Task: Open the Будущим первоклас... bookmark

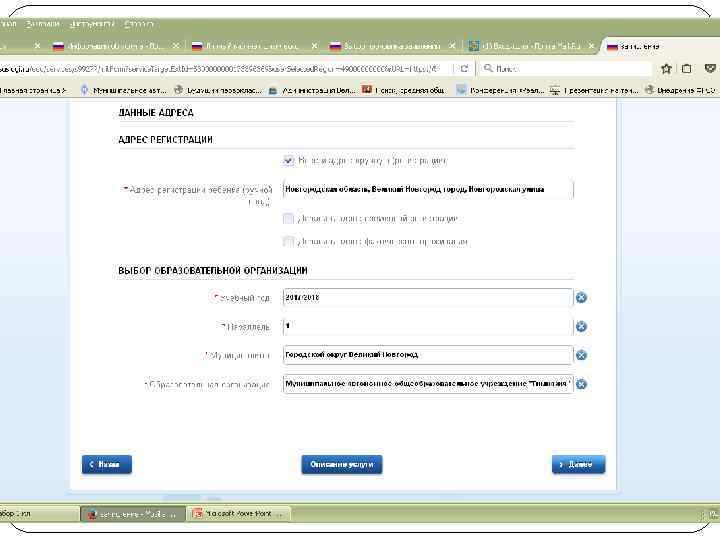Action: [x=218, y=90]
